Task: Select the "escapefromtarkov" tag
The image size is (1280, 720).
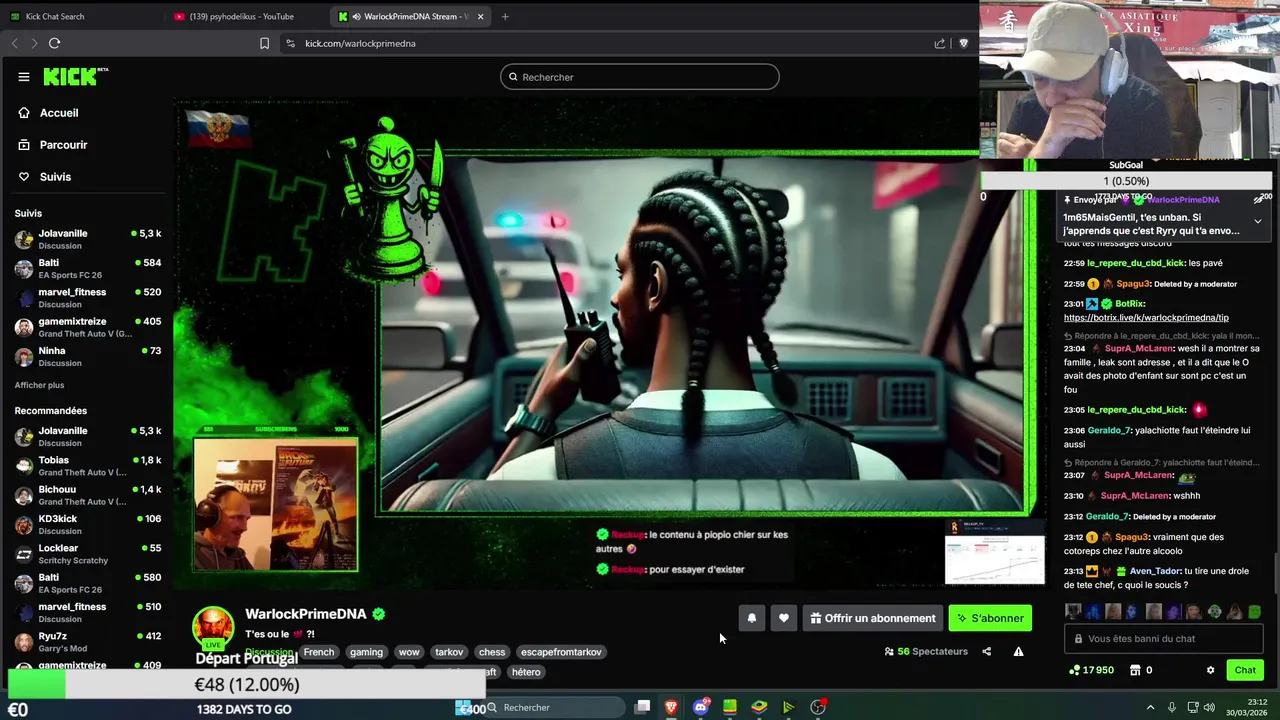Action: [561, 652]
